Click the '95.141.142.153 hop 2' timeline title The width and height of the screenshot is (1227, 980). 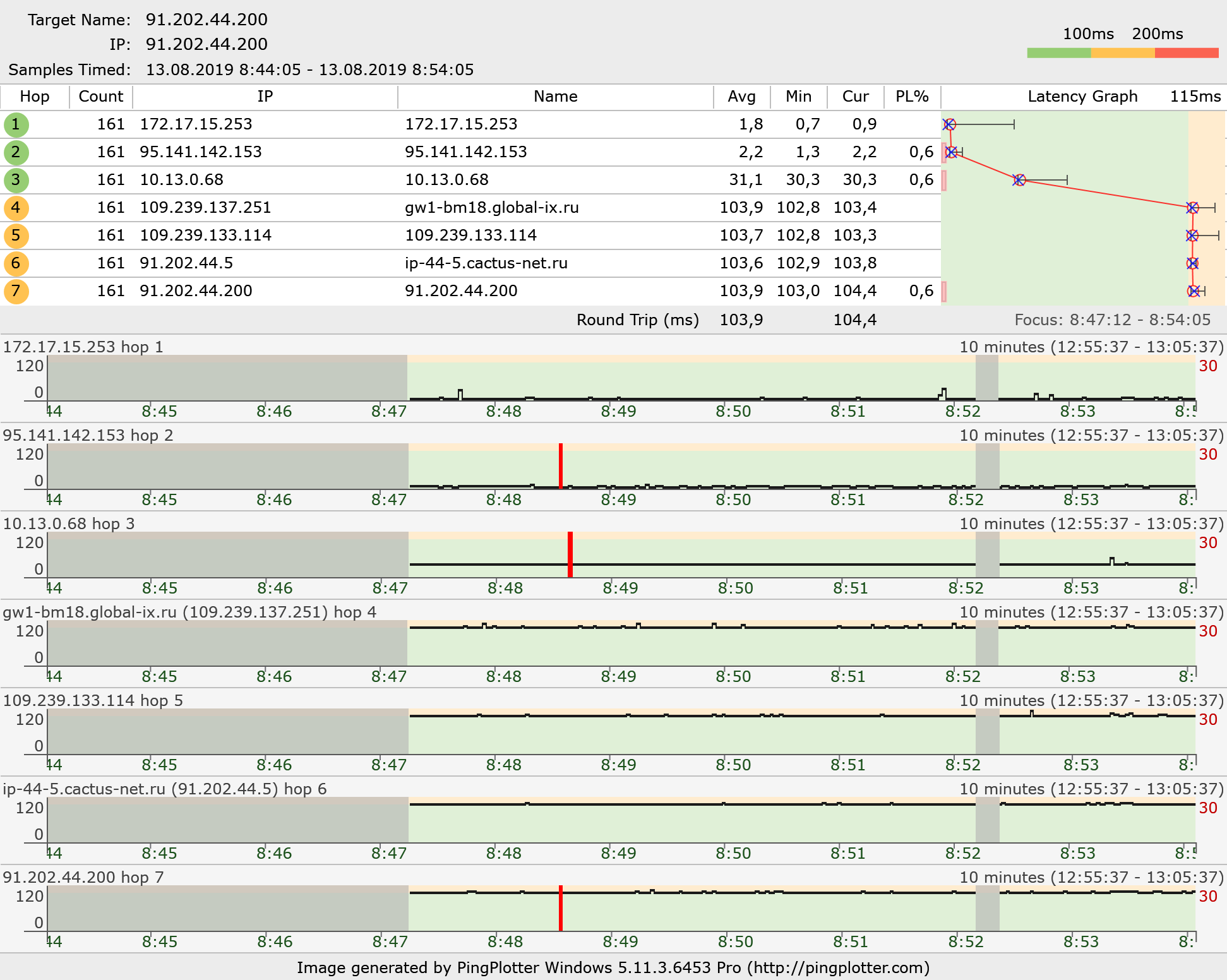click(88, 435)
